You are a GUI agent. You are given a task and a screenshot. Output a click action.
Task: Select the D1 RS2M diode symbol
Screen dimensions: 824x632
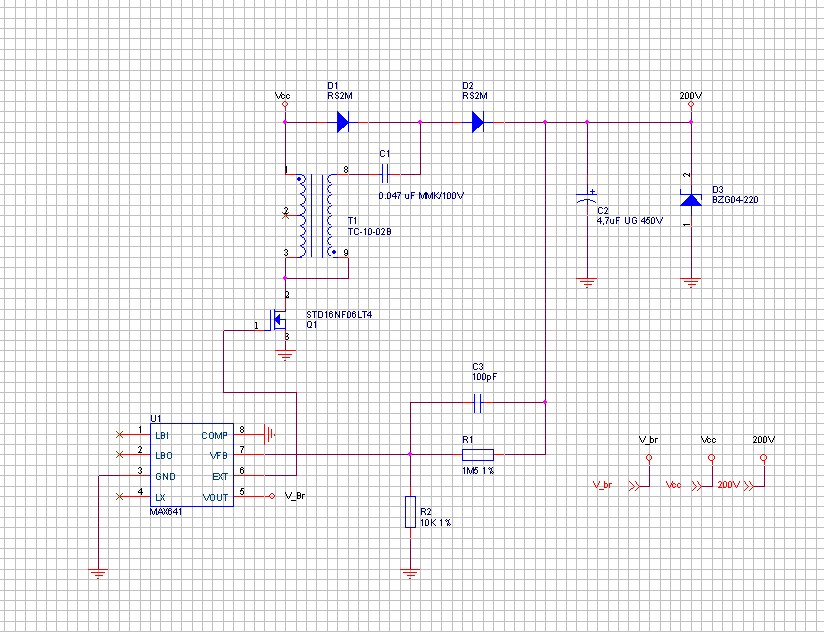(342, 122)
